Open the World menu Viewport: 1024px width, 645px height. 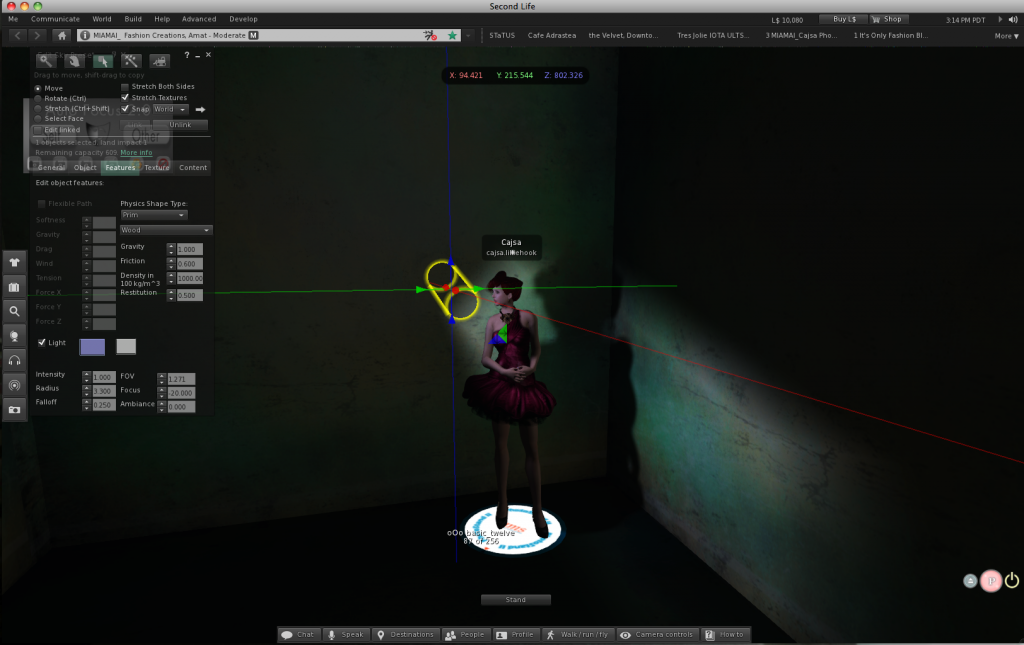tap(102, 19)
